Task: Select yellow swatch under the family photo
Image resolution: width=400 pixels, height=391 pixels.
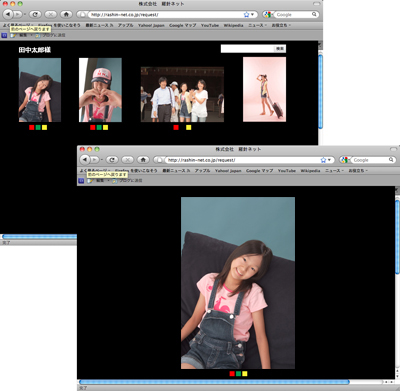Action: coord(189,127)
